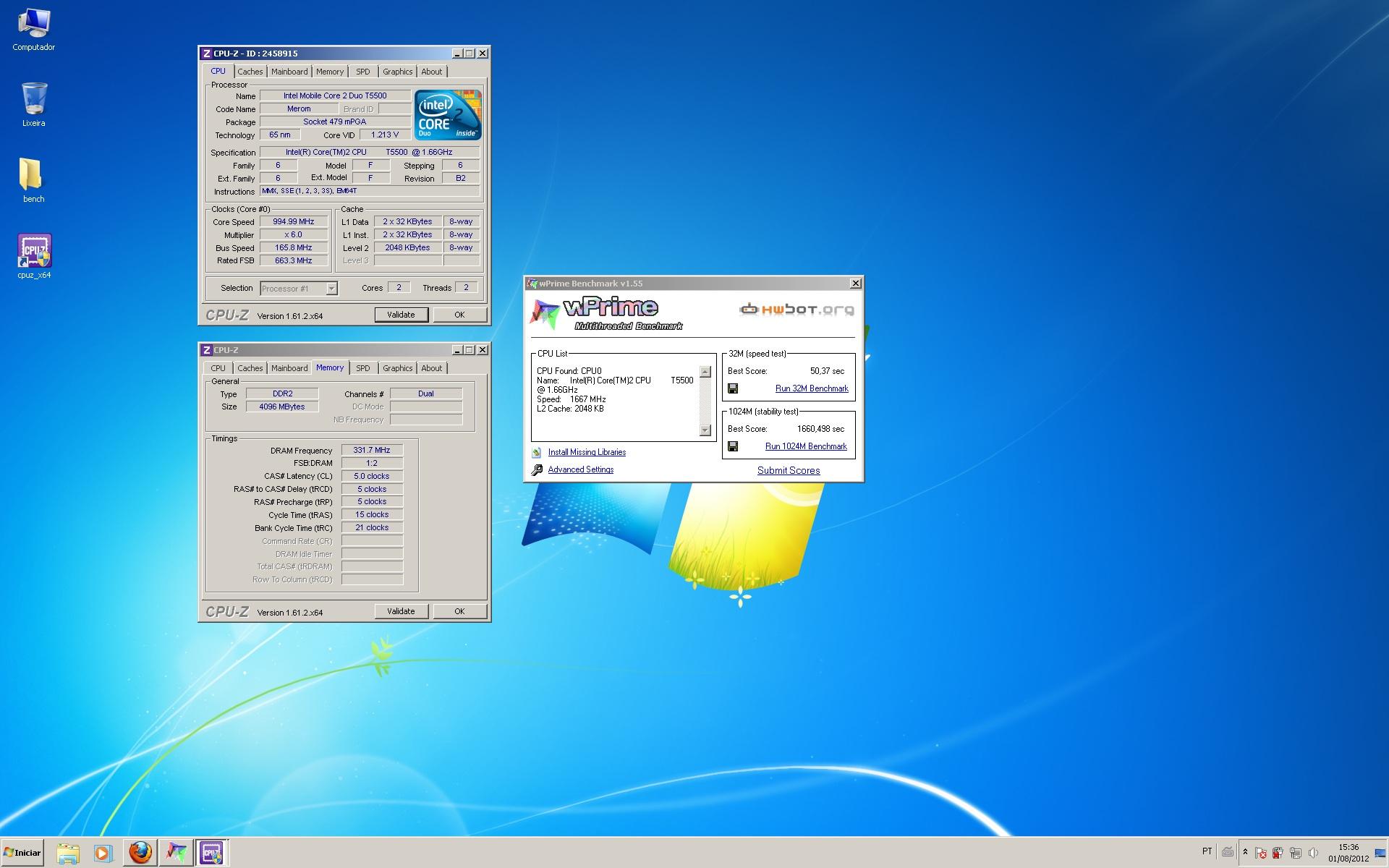This screenshot has height=868, width=1389.
Task: Switch to About tab in lower CPU-Z window
Action: (431, 368)
